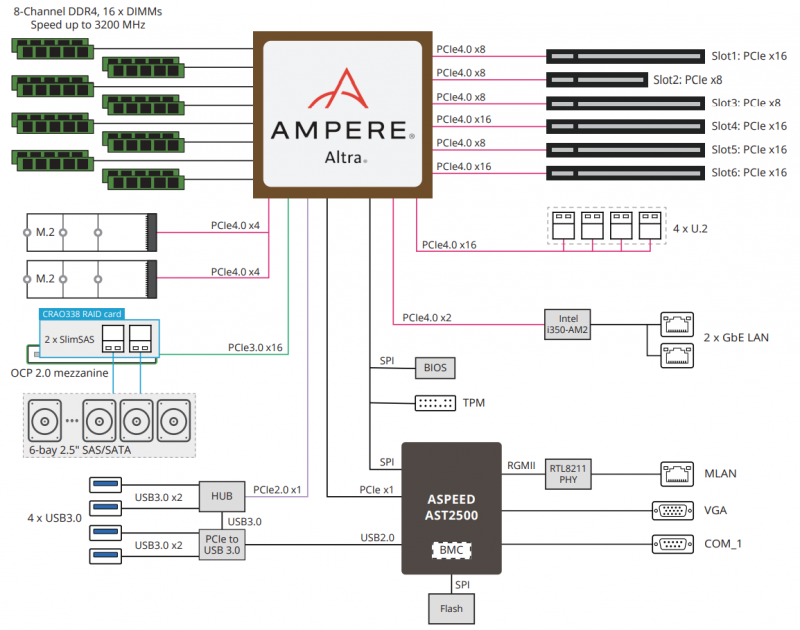The height and width of the screenshot is (630, 800).
Task: Click the BIOS box
Action: [x=435, y=368]
